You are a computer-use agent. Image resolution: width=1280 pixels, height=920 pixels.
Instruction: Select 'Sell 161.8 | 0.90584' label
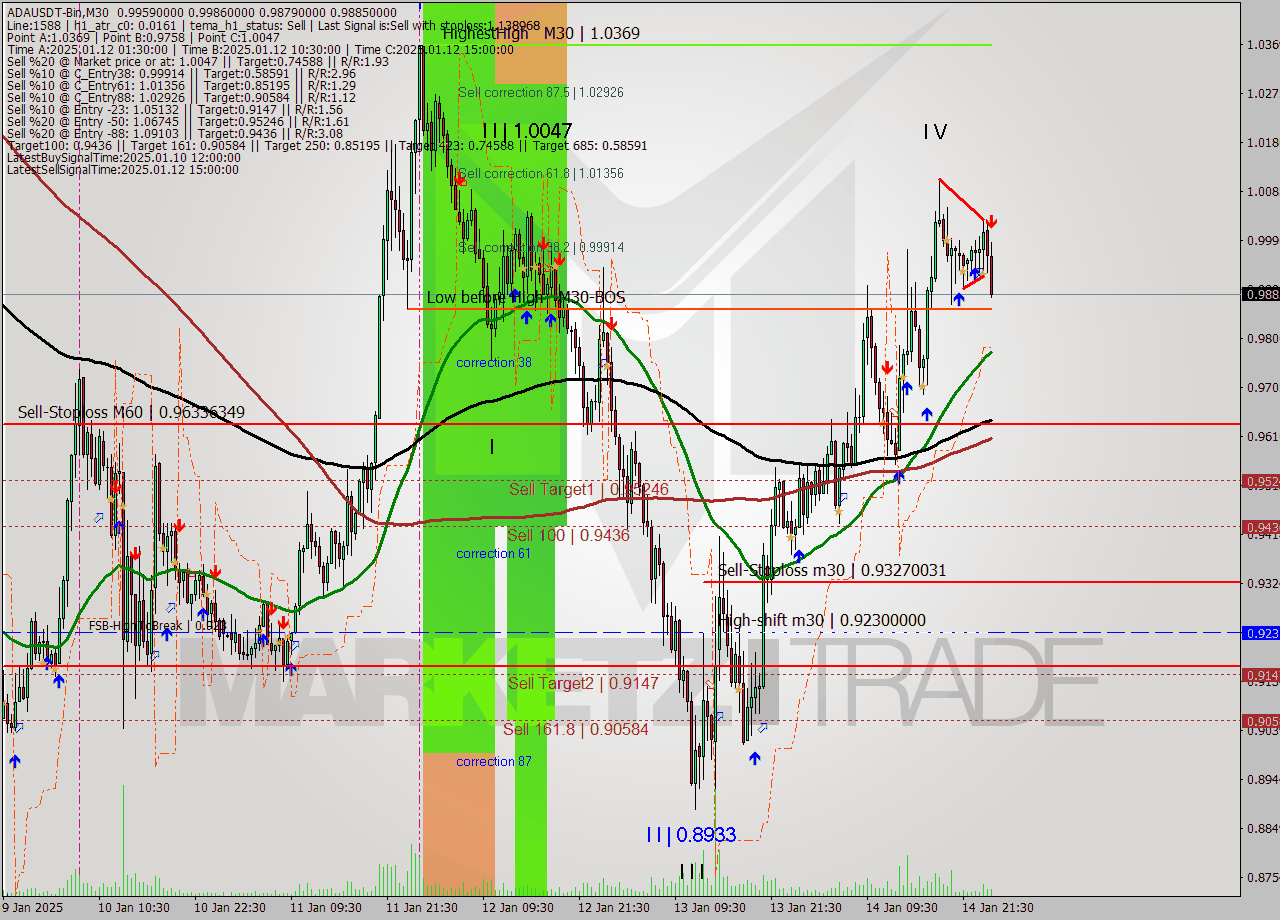coord(575,729)
